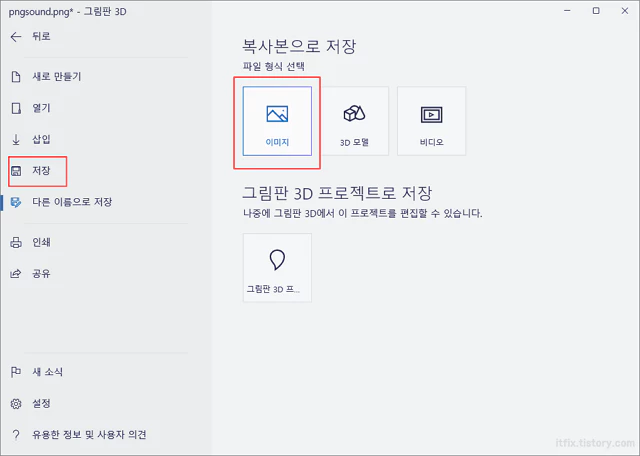Screen dimensions: 640x456
Task: Click the 다른 이름으로 저장 icon
Action: pyautogui.click(x=16, y=202)
